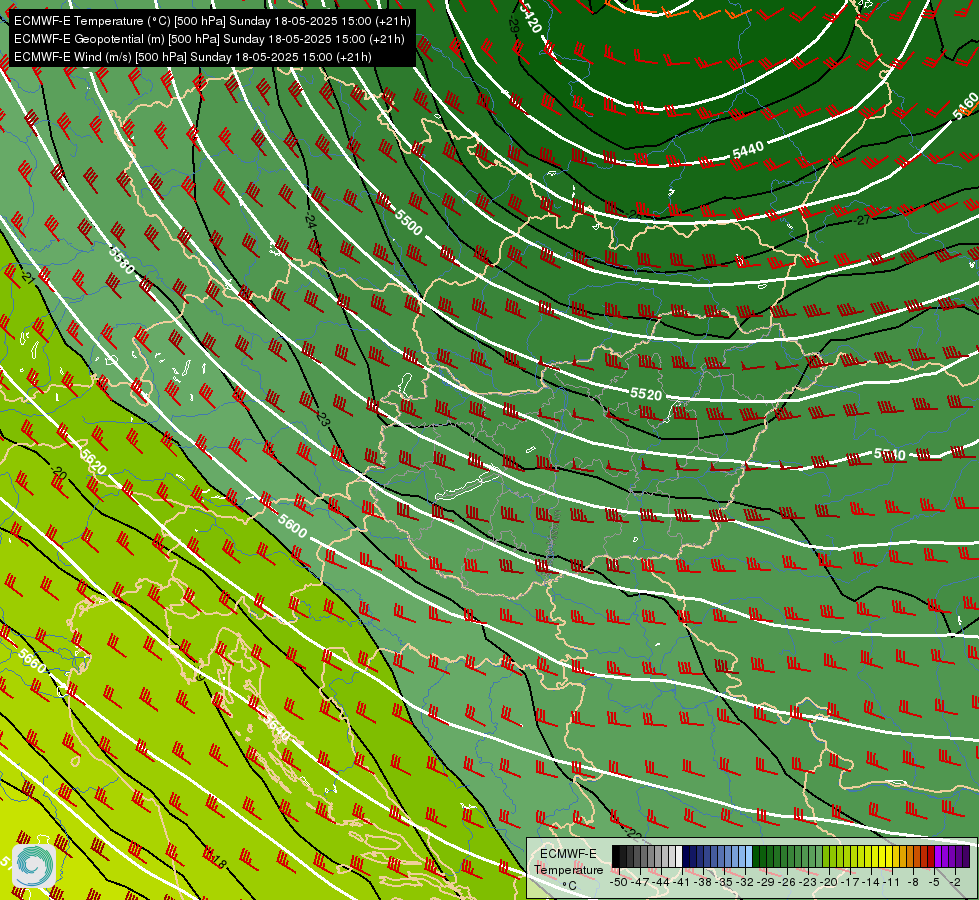
Task: Select the darkest purple swatch at legend end
Action: click(966, 856)
